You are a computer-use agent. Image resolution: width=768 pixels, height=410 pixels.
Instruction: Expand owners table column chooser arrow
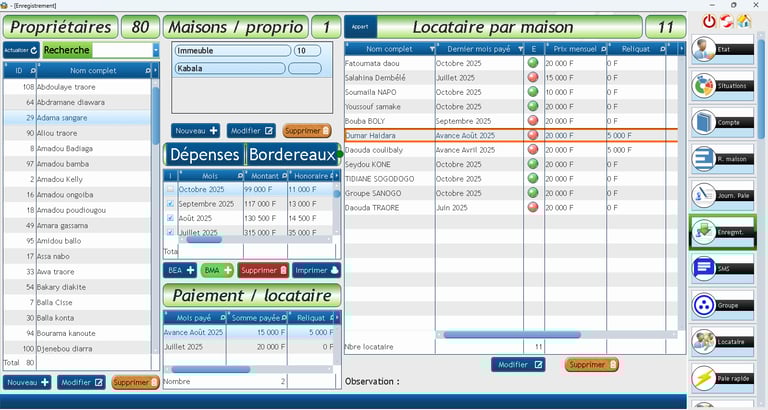click(x=156, y=71)
